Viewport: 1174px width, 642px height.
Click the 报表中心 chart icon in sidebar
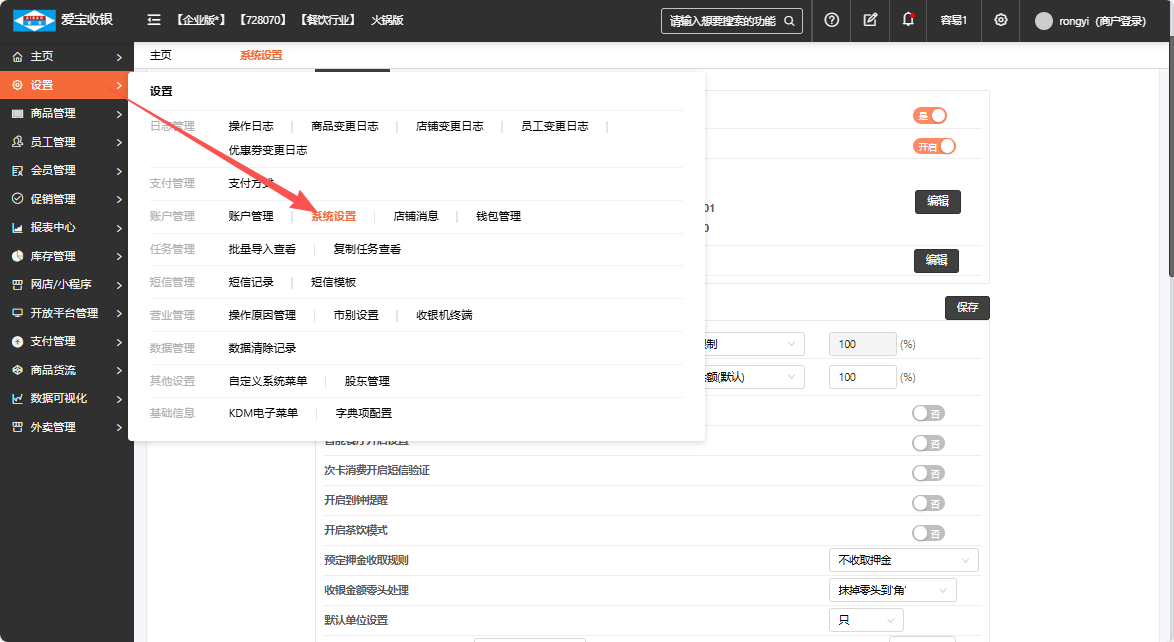click(17, 227)
